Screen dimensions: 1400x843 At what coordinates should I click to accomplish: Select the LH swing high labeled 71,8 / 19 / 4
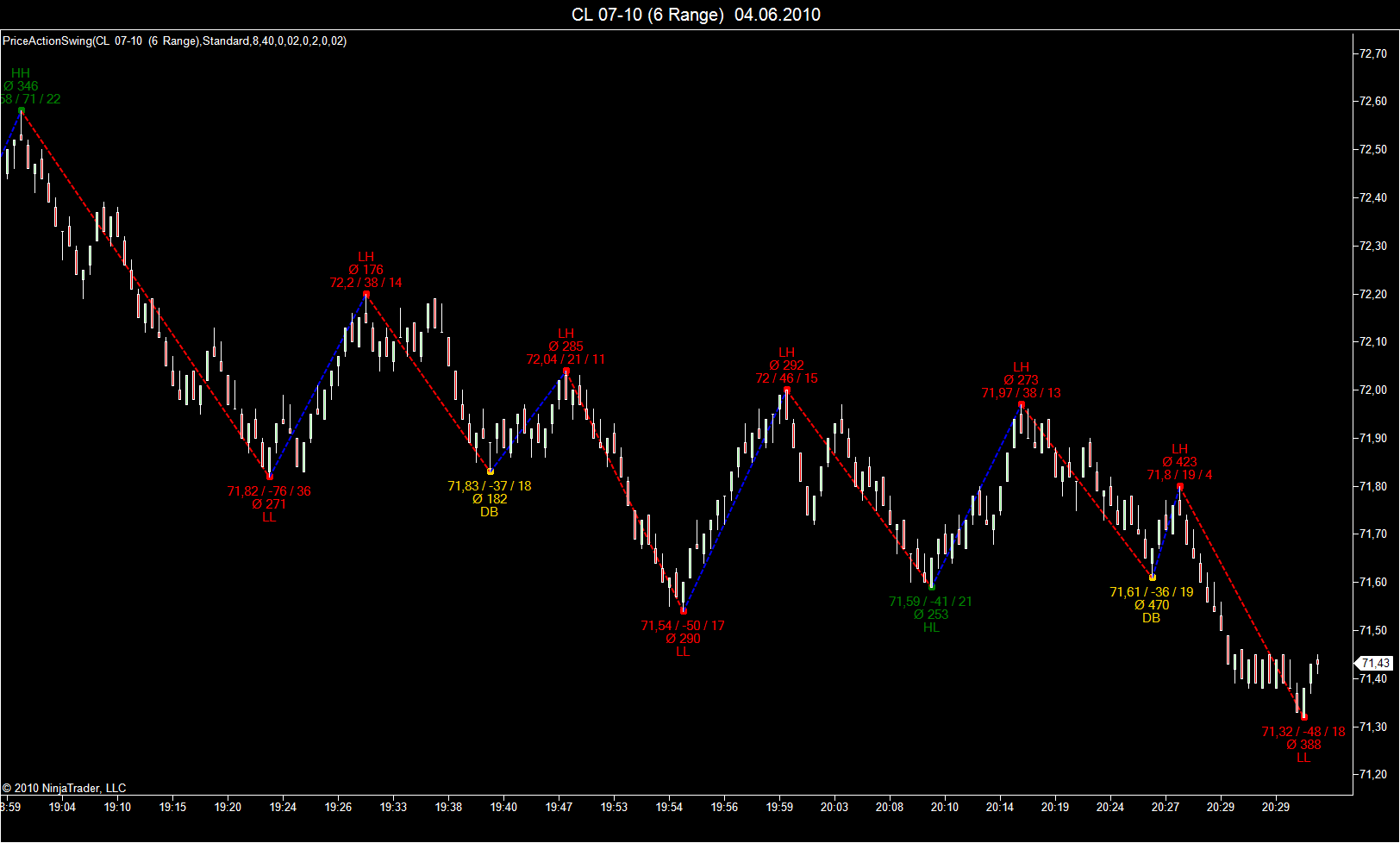pos(1180,486)
